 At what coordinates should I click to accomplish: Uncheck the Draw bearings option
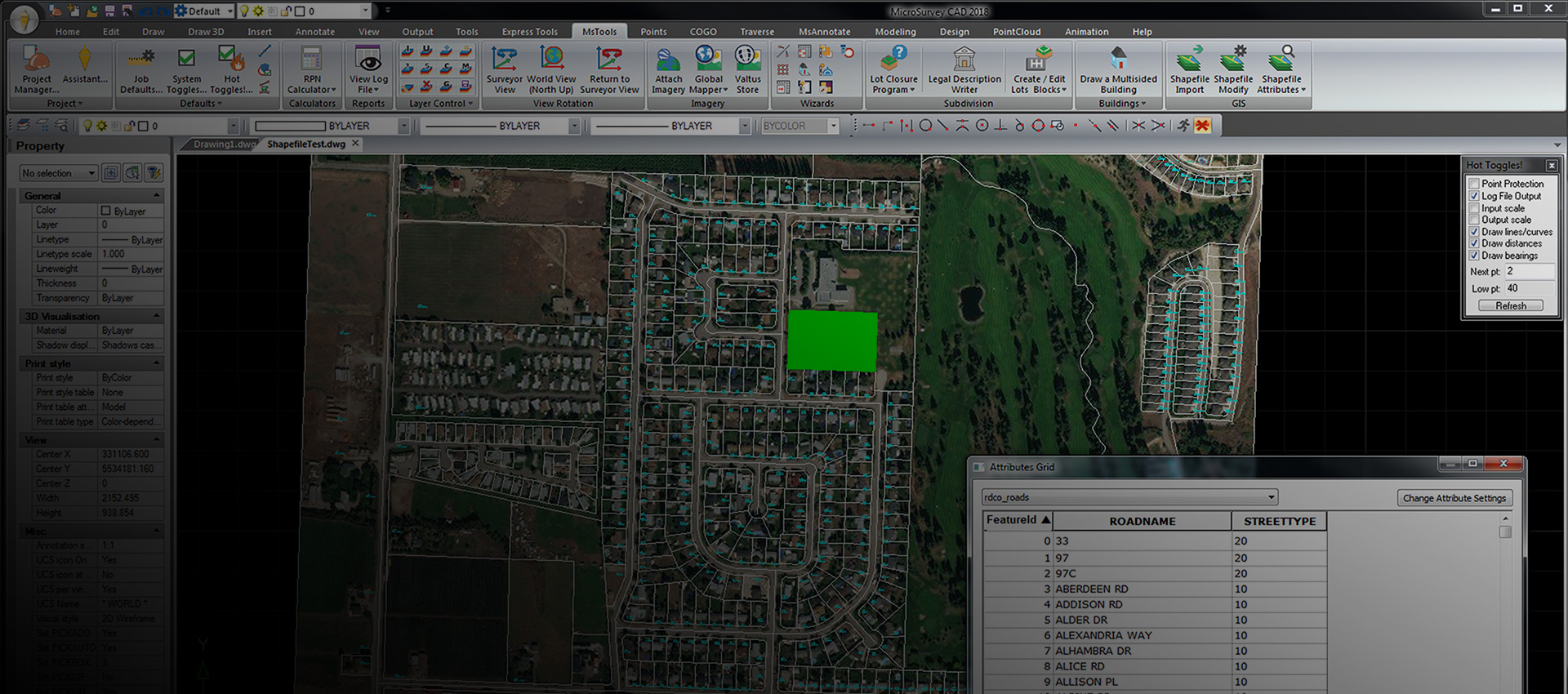(1474, 256)
